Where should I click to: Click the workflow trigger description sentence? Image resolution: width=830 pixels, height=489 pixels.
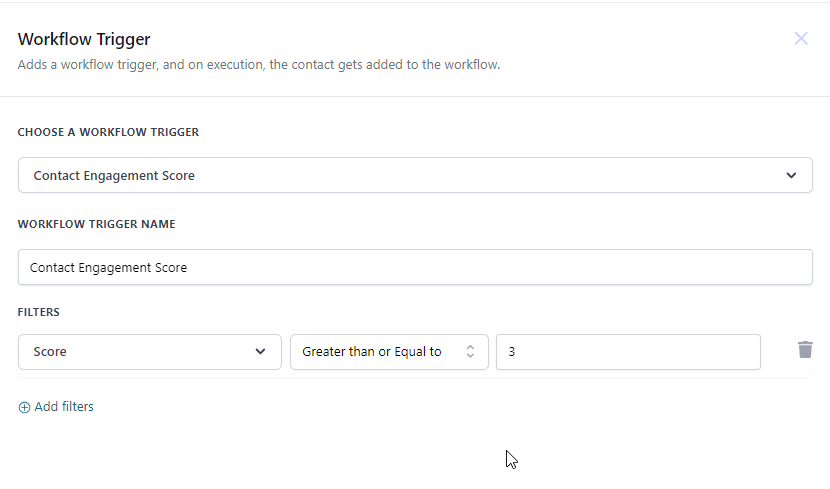pyautogui.click(x=259, y=65)
